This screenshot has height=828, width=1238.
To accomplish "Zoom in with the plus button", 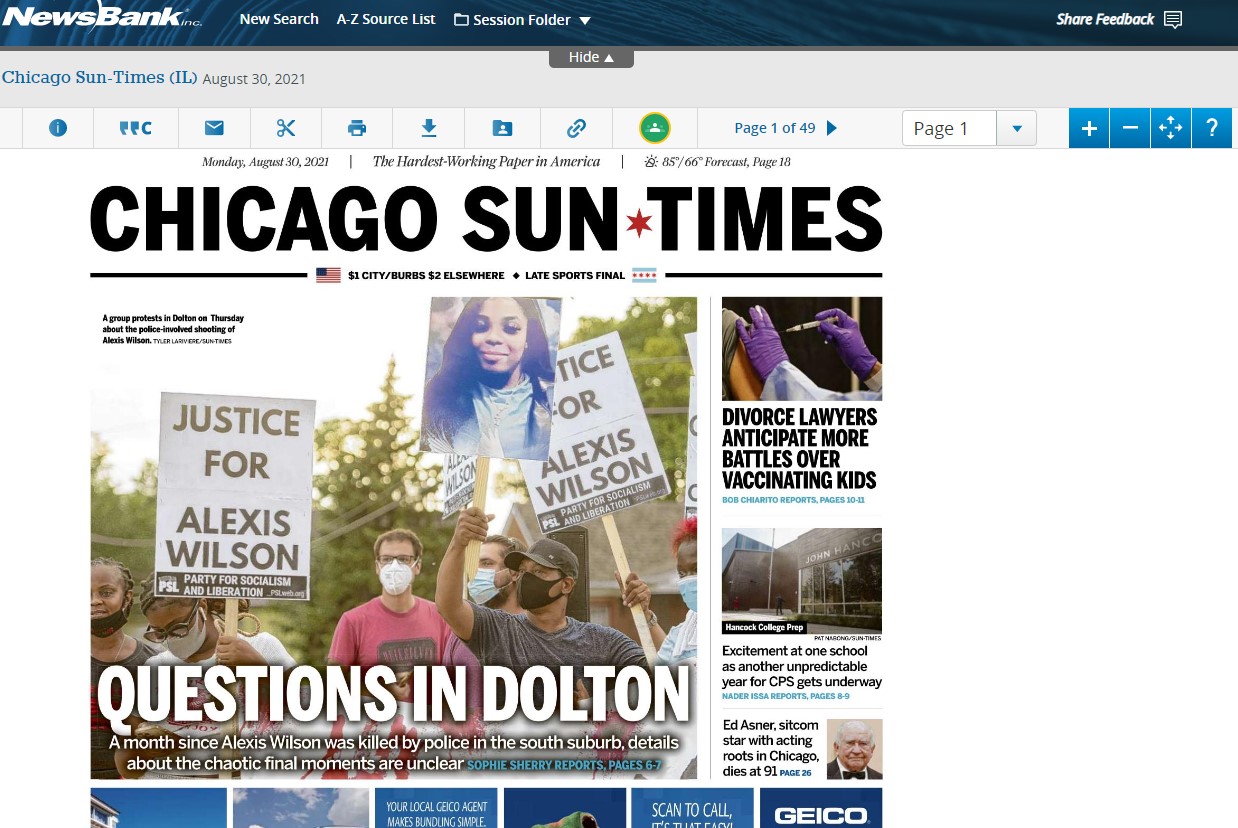I will (x=1089, y=128).
